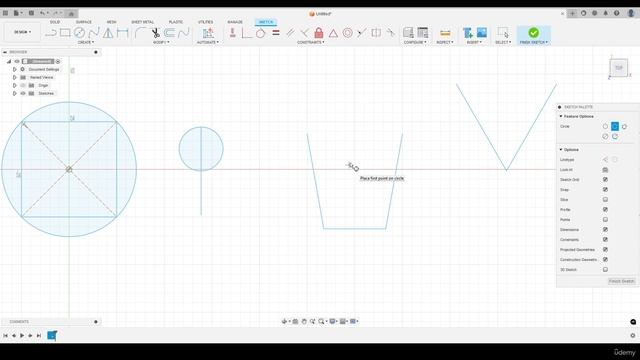This screenshot has width=640, height=360.
Task: Switch to the Mesh tab
Action: tap(111, 22)
